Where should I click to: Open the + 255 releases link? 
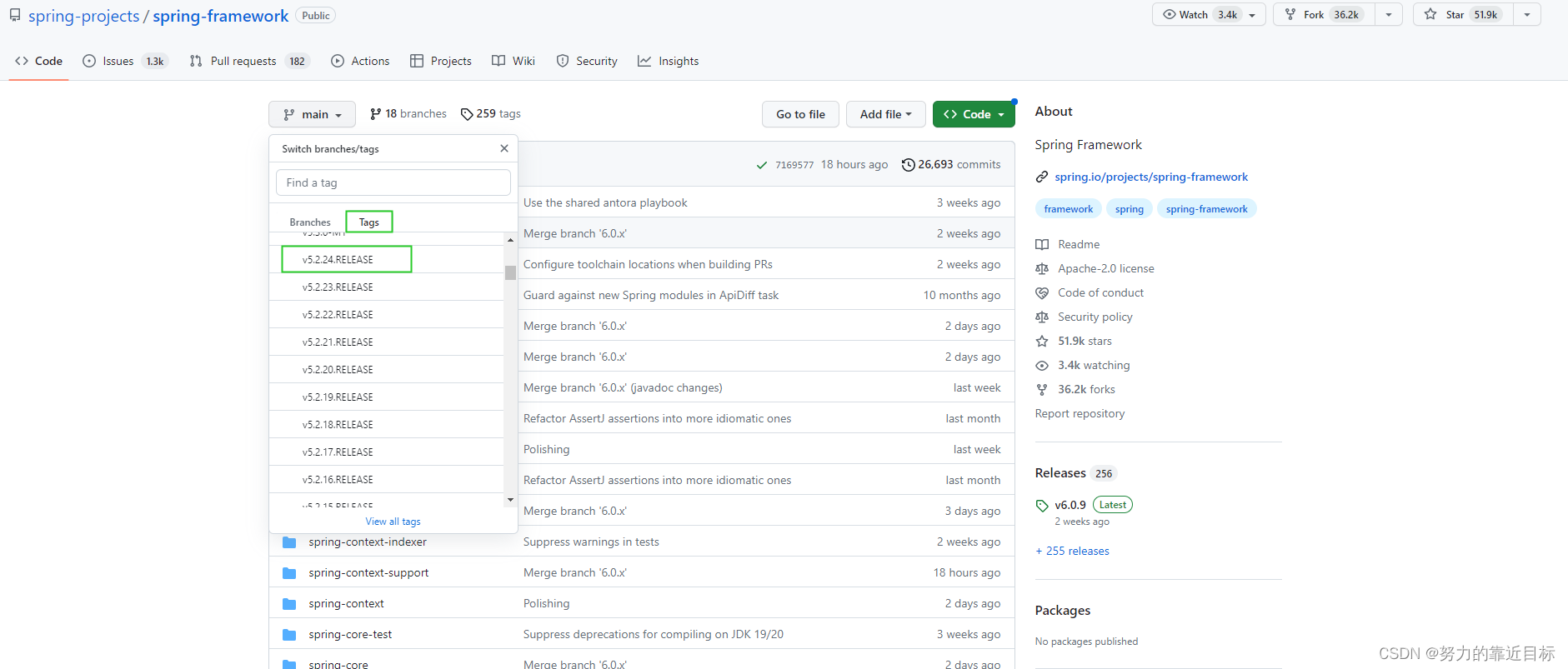(1072, 551)
